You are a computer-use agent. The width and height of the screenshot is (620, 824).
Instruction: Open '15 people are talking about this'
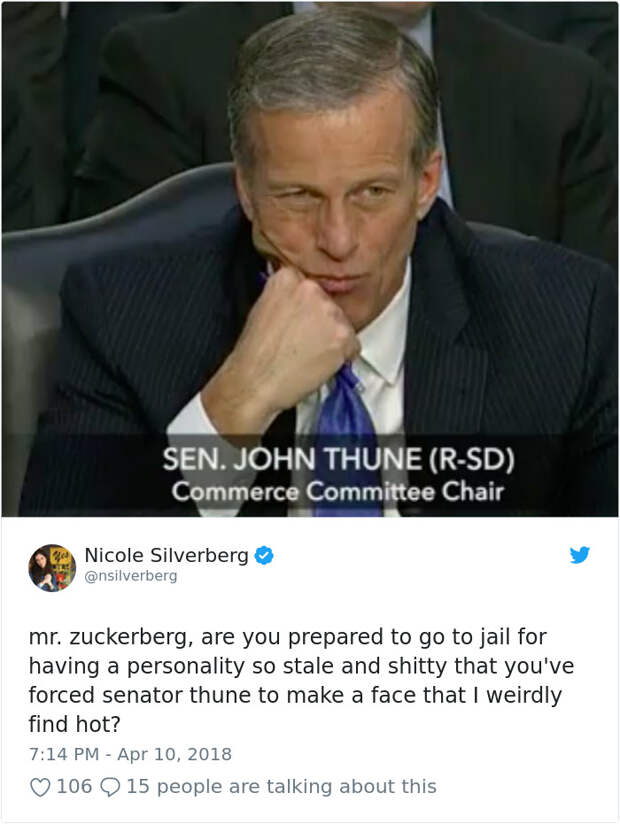[x=282, y=787]
